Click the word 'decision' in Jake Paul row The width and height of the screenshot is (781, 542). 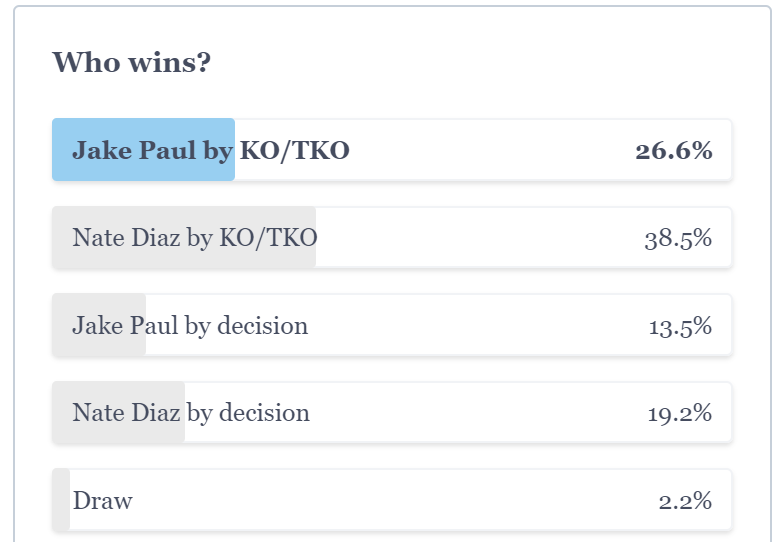point(262,326)
